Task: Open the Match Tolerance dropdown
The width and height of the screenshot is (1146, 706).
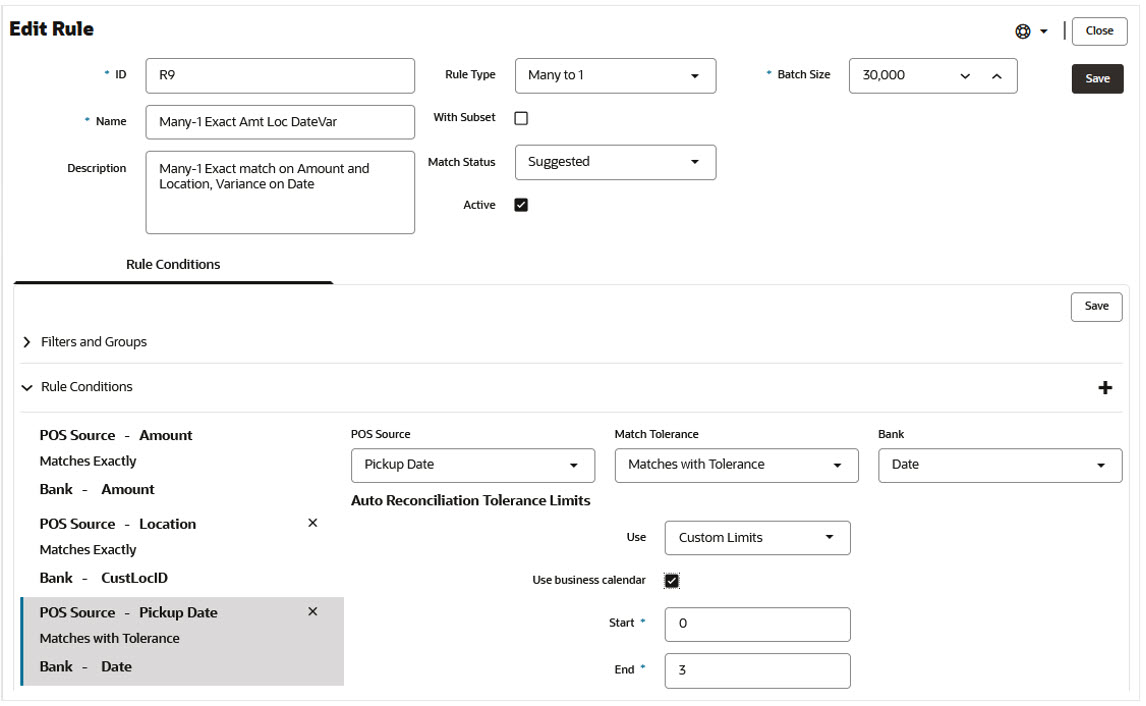Action: pyautogui.click(x=737, y=466)
